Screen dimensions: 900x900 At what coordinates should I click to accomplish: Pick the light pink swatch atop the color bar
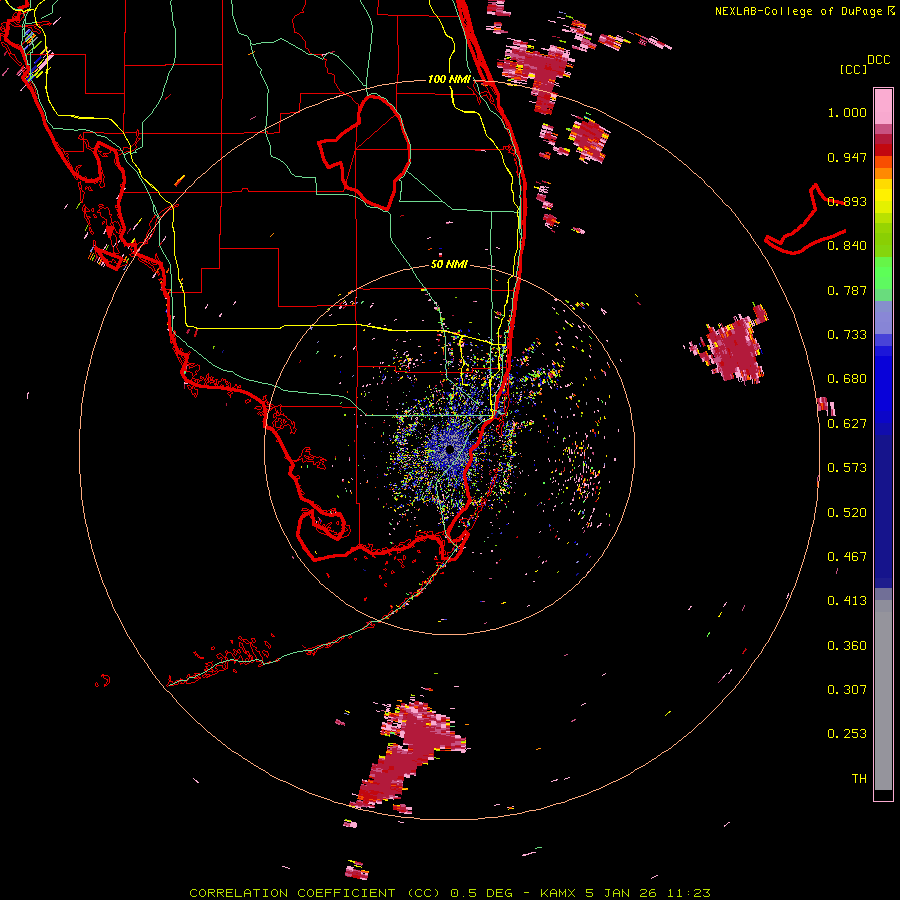(x=883, y=107)
